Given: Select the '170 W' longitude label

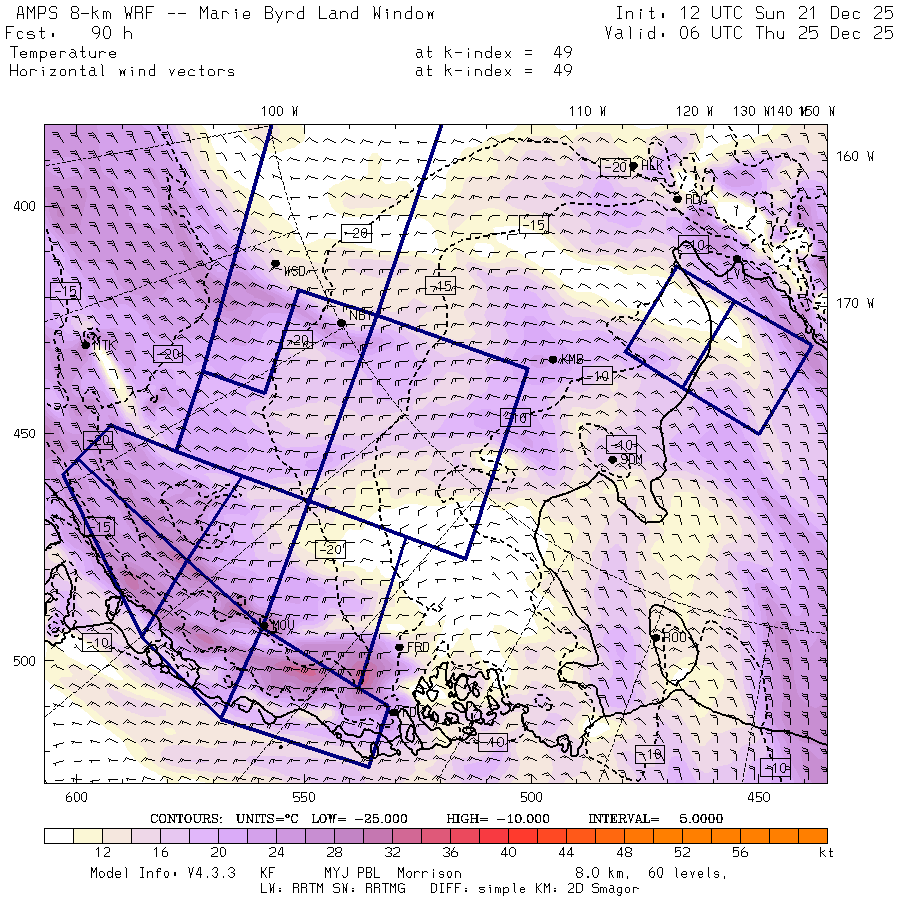Looking at the screenshot, I should (855, 303).
